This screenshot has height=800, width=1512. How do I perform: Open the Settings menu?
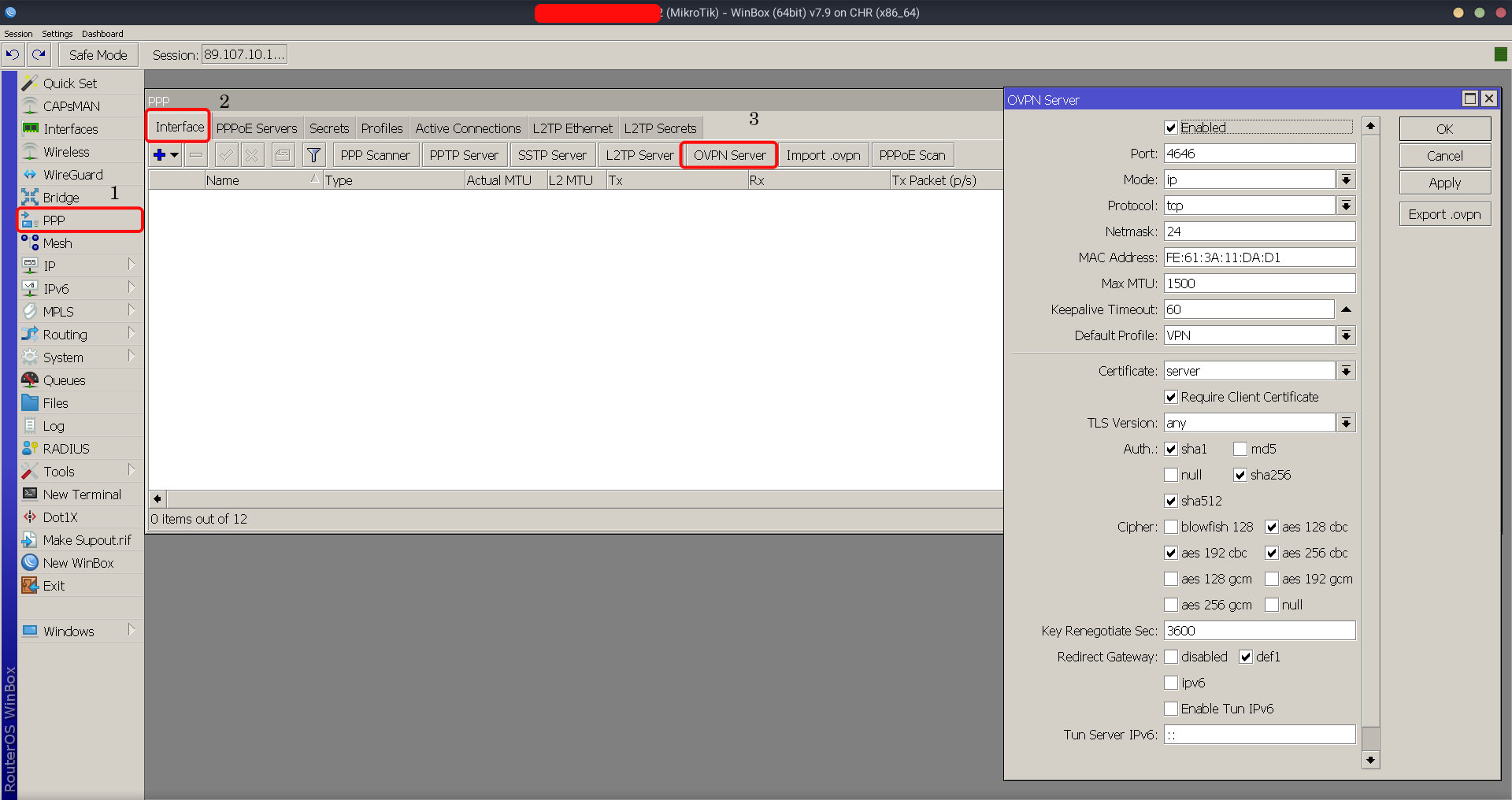pyautogui.click(x=57, y=34)
